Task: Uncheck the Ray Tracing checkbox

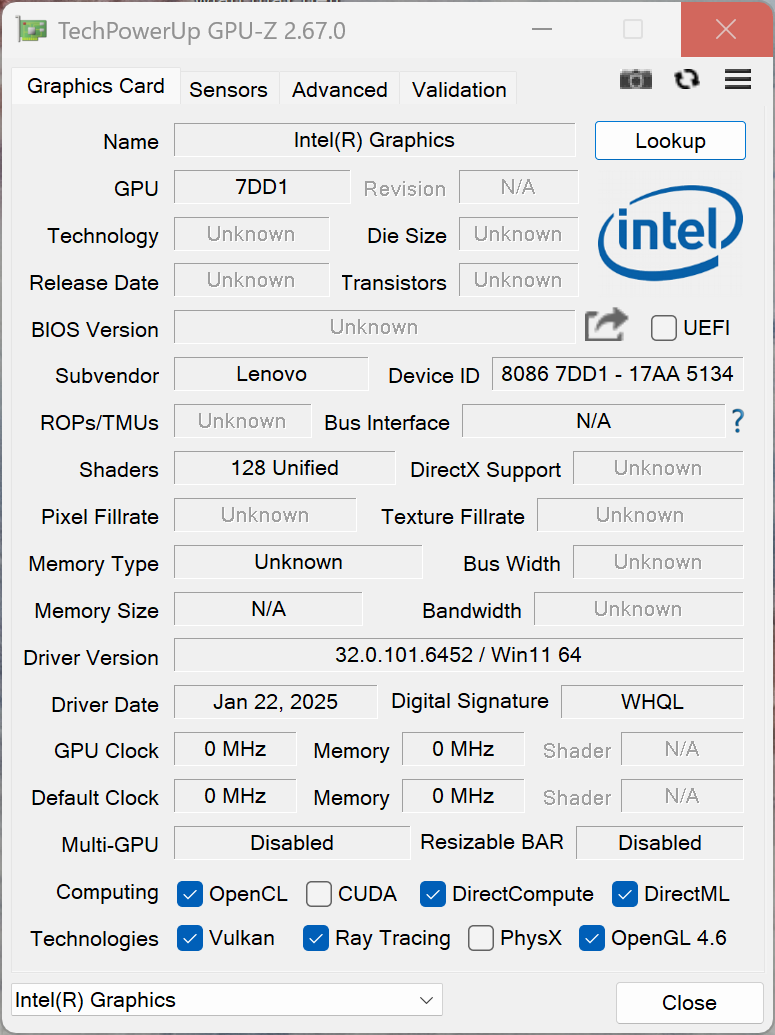Action: tap(316, 938)
